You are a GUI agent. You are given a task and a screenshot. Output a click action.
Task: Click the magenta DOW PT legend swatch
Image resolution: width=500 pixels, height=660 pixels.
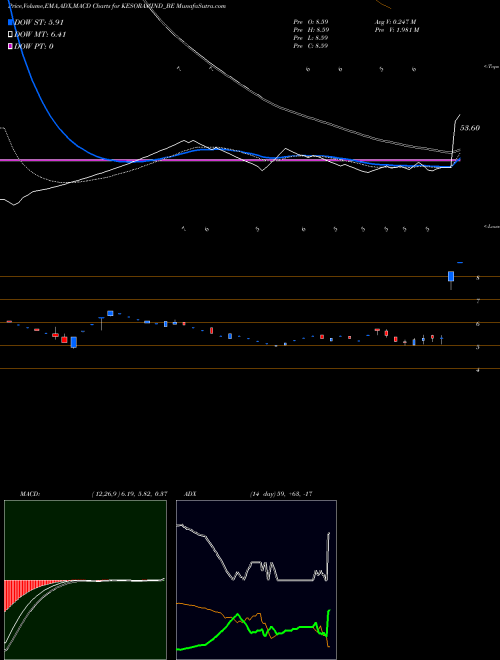point(11,46)
